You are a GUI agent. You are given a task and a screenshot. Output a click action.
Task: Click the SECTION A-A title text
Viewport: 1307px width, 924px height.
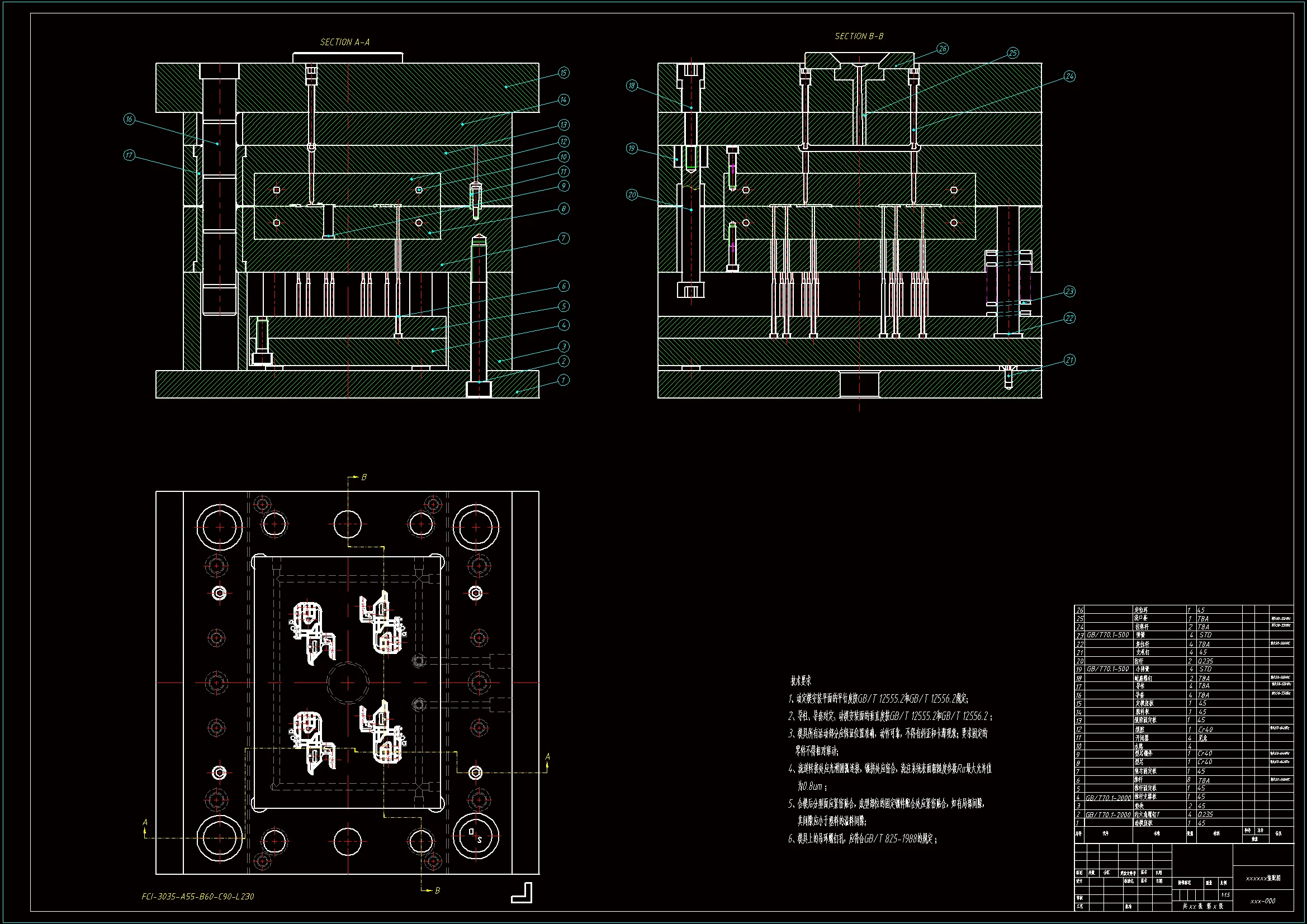pyautogui.click(x=344, y=42)
